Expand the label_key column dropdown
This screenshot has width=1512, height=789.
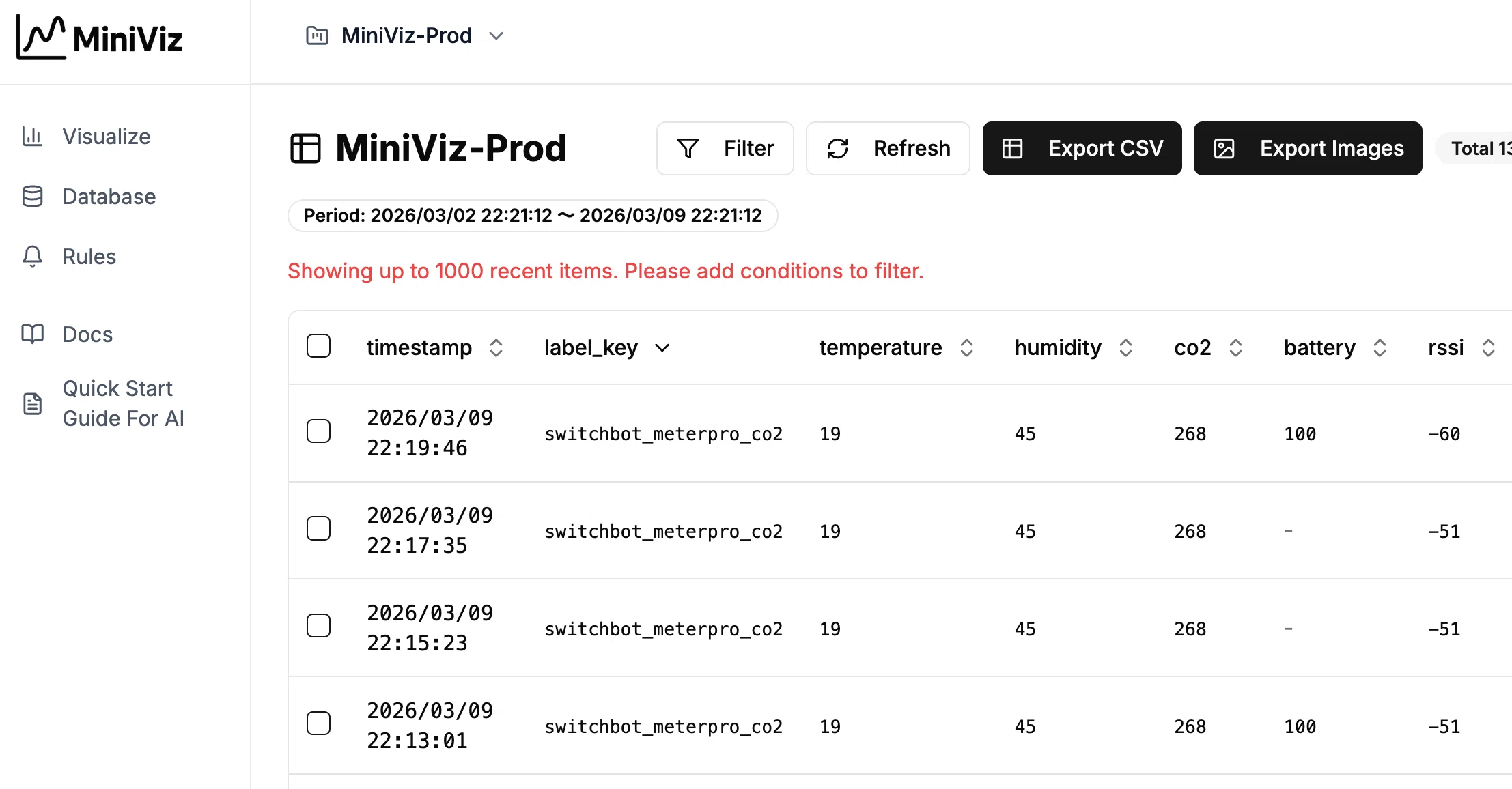[662, 348]
